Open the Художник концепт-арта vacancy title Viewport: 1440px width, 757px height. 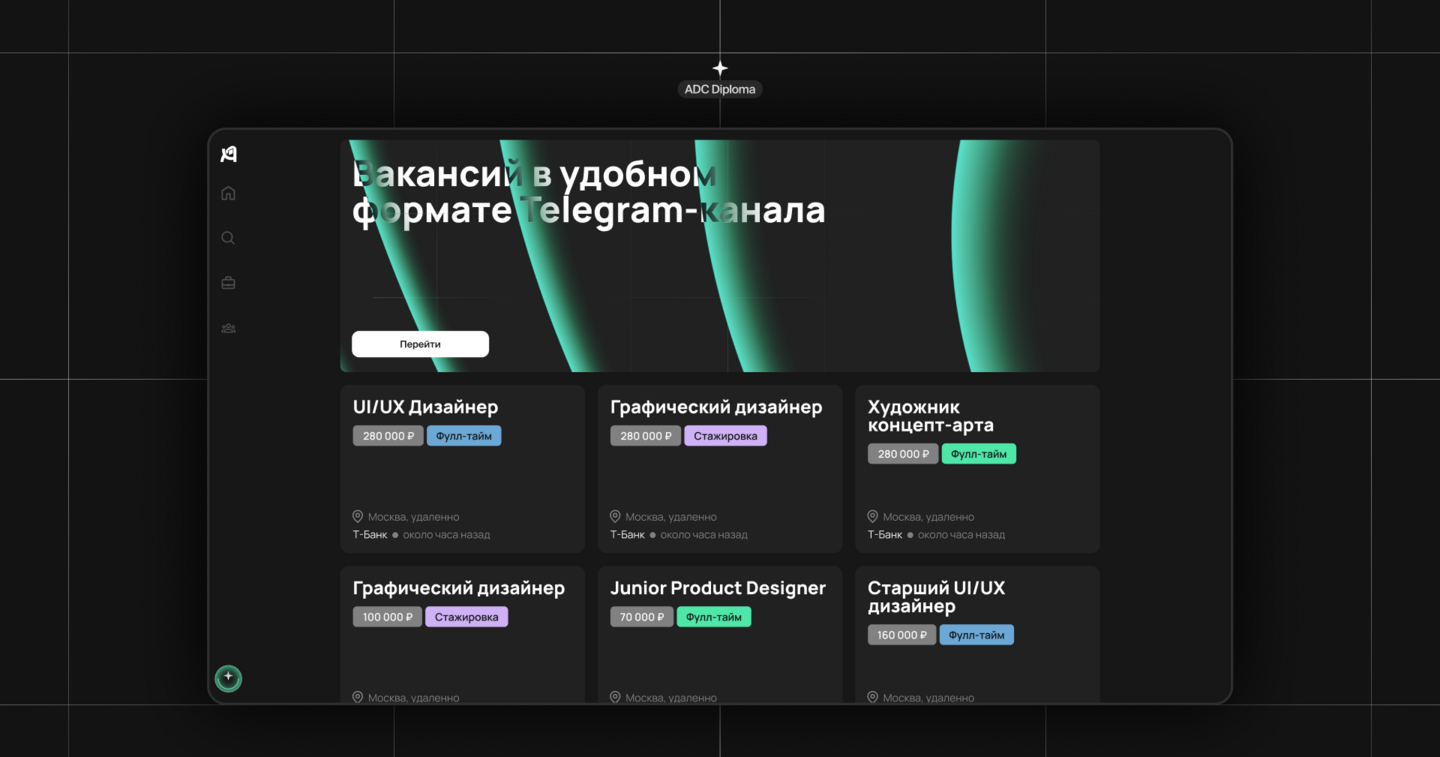coord(931,416)
